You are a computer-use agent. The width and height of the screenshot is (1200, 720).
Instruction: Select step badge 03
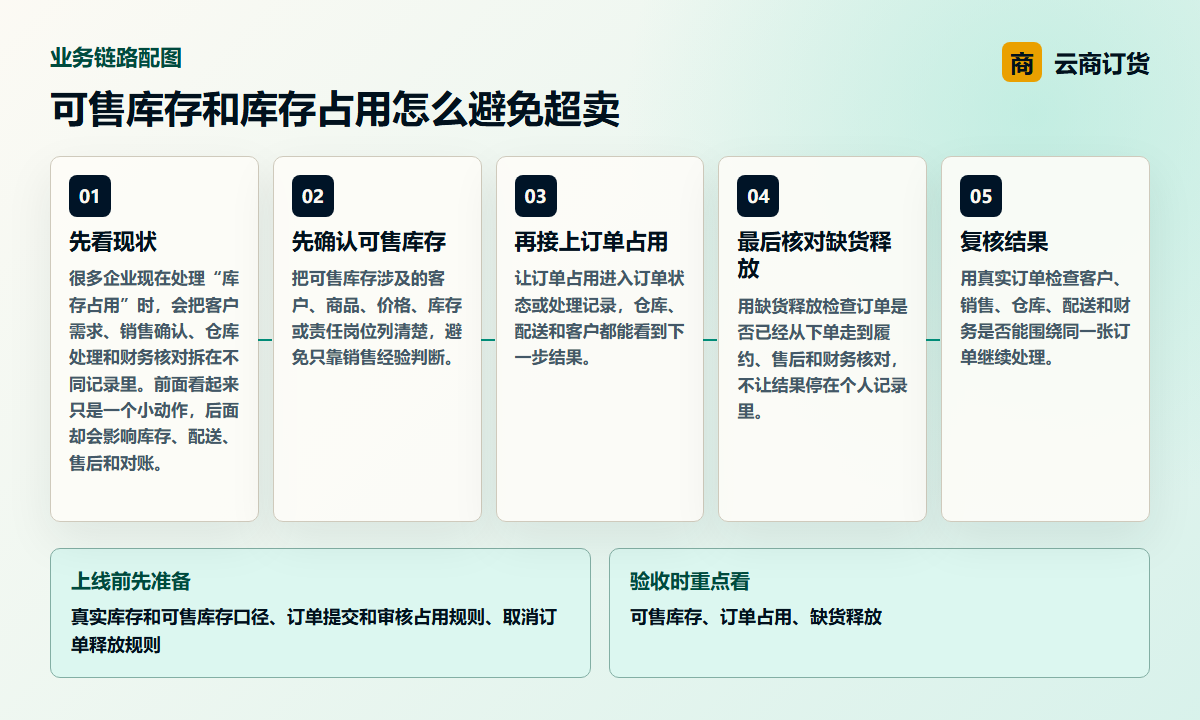[x=536, y=196]
